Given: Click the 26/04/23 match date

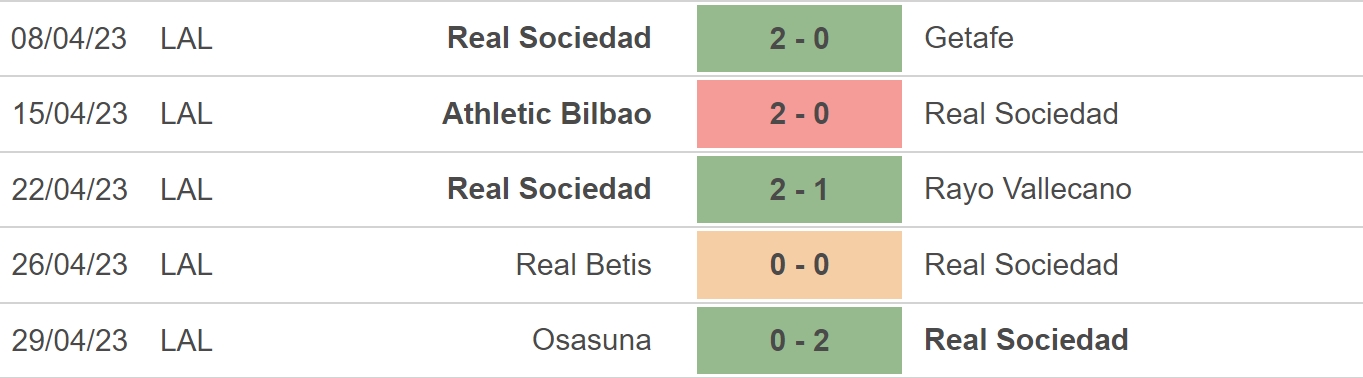Looking at the screenshot, I should pos(70,265).
